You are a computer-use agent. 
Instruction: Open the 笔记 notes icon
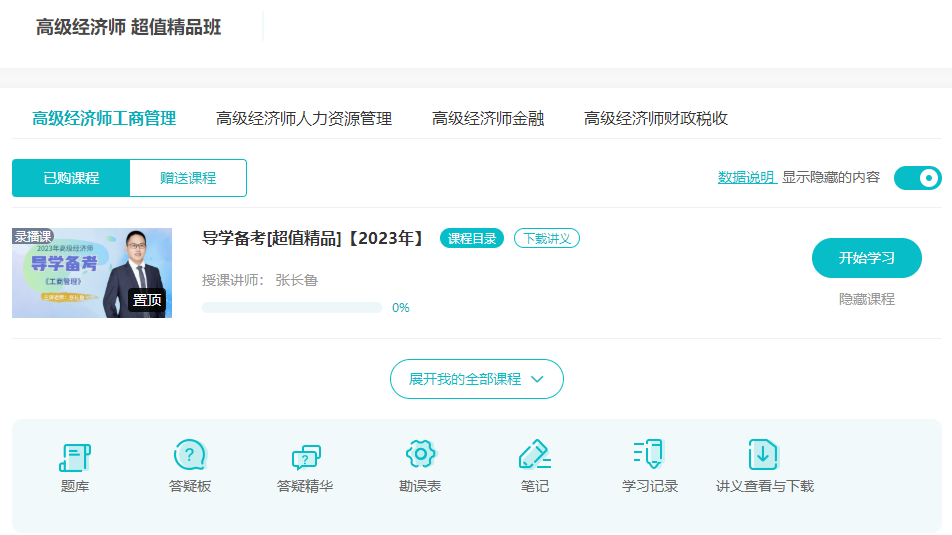pyautogui.click(x=535, y=457)
